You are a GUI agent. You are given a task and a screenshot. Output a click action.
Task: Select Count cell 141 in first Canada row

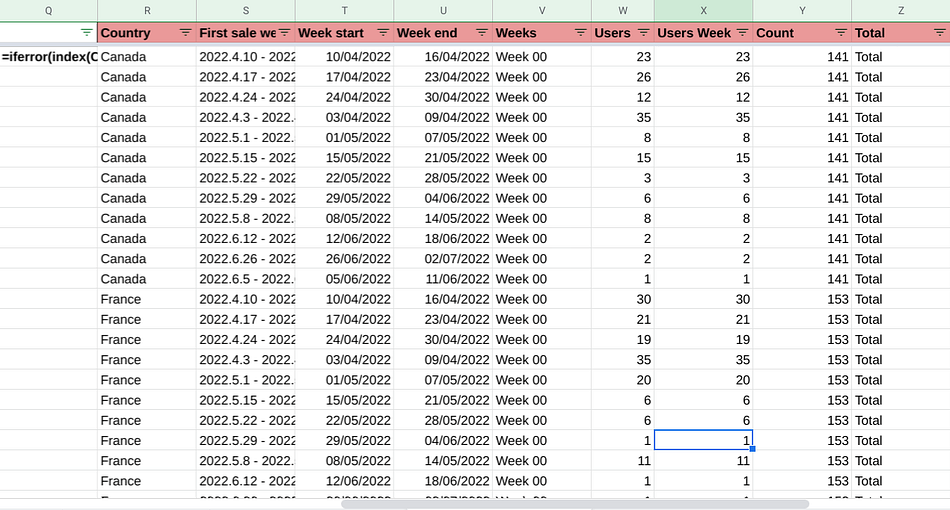point(802,57)
